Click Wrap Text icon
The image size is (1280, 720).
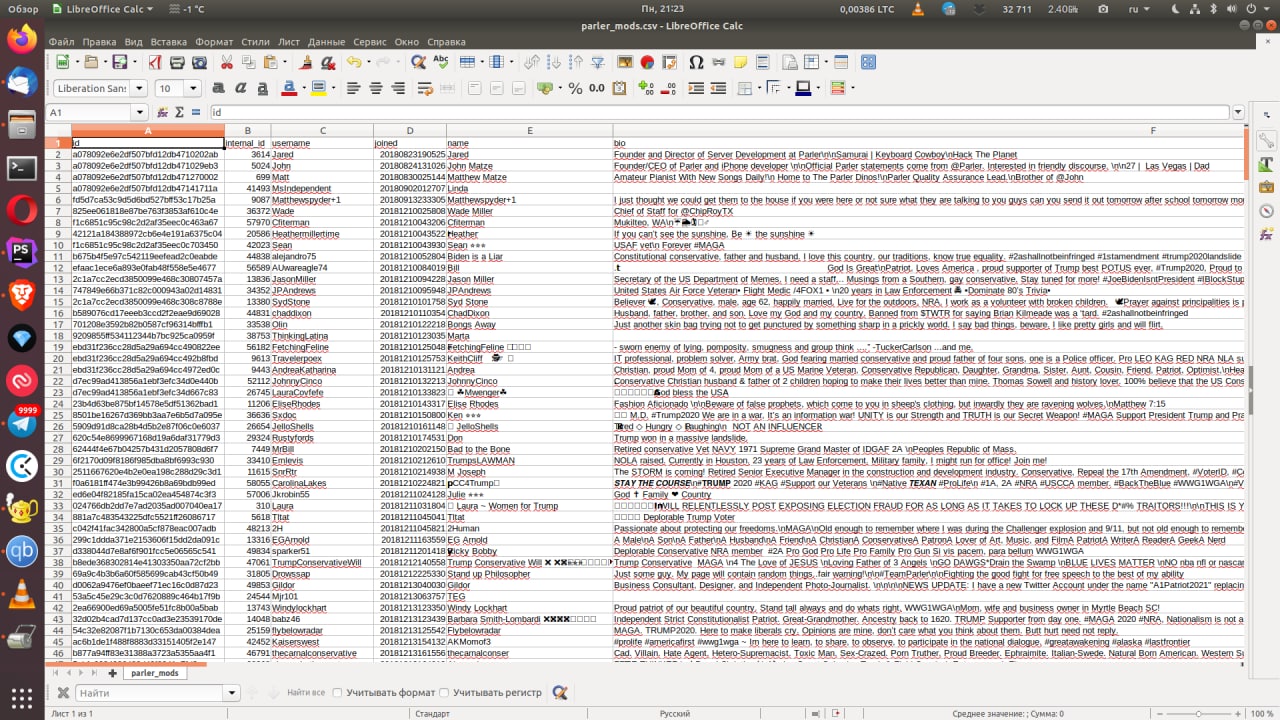coord(424,88)
